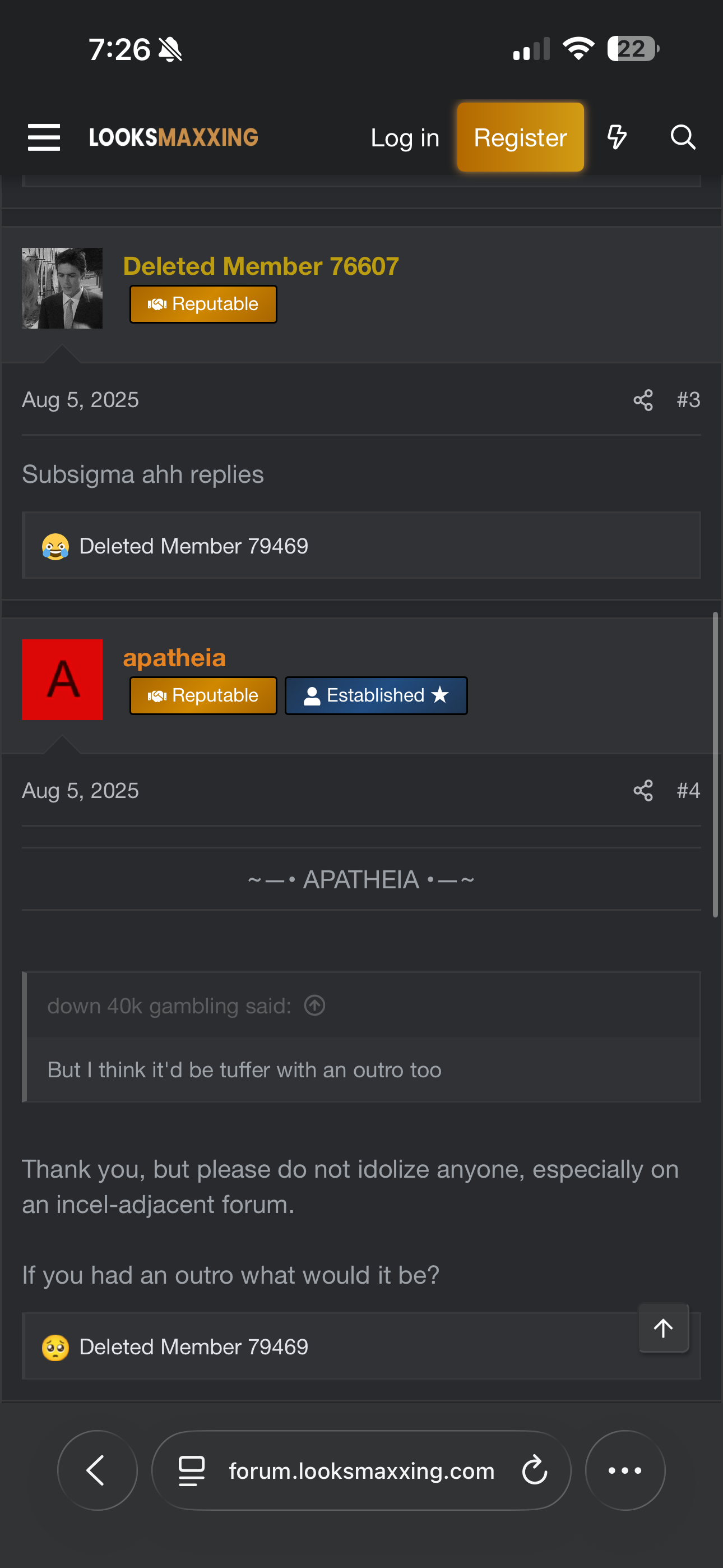
Task: Tap the forum.looksmaxxing.com address field
Action: click(361, 1470)
